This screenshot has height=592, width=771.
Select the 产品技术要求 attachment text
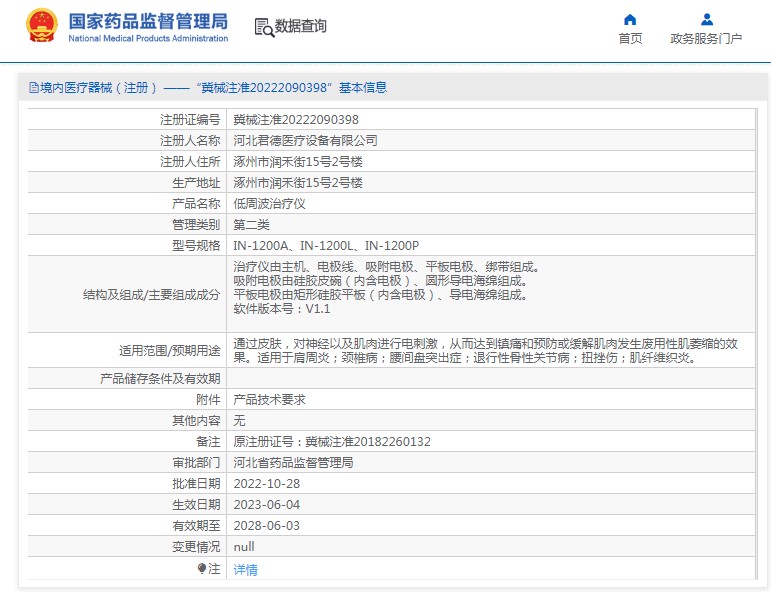(269, 399)
